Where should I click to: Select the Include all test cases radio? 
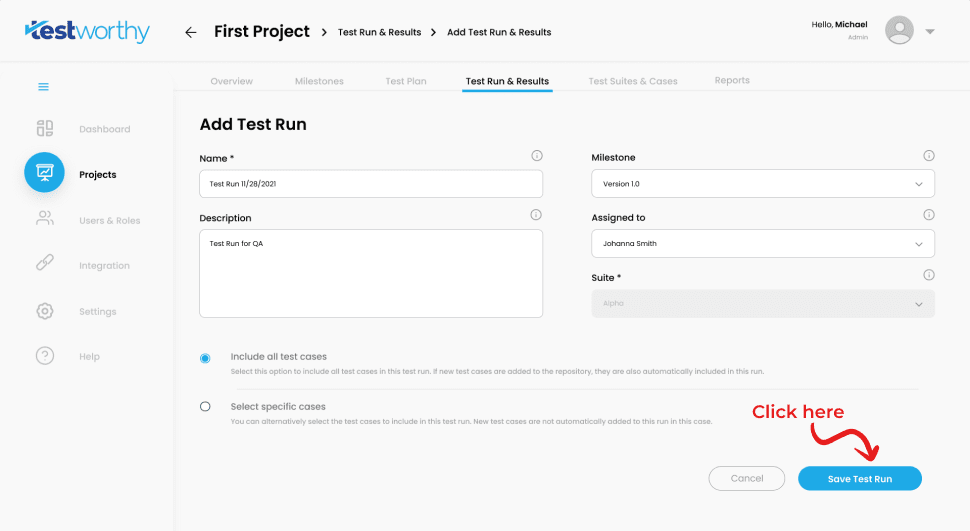[x=205, y=358]
